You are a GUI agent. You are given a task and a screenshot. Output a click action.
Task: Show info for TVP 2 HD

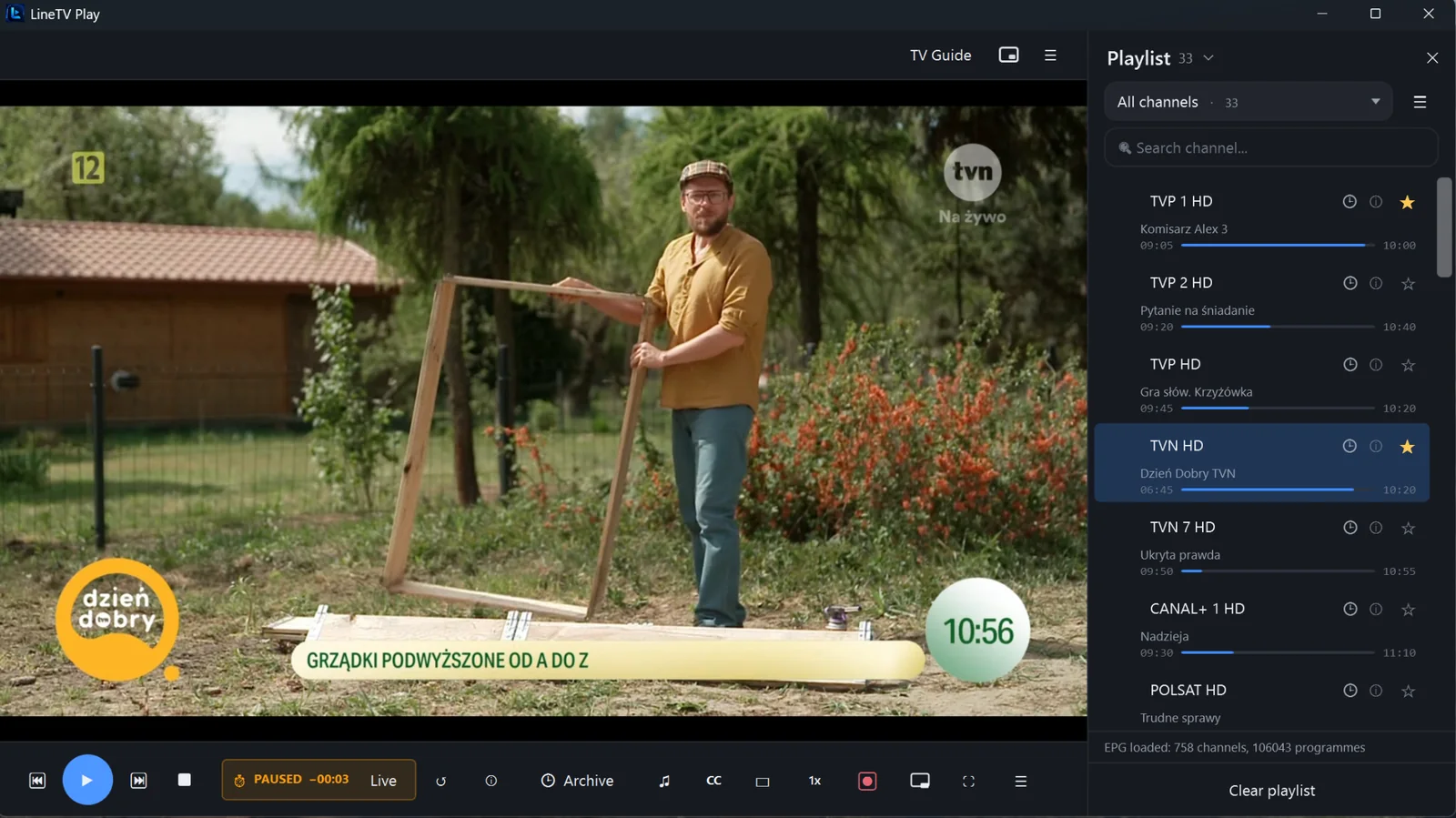pyautogui.click(x=1376, y=283)
